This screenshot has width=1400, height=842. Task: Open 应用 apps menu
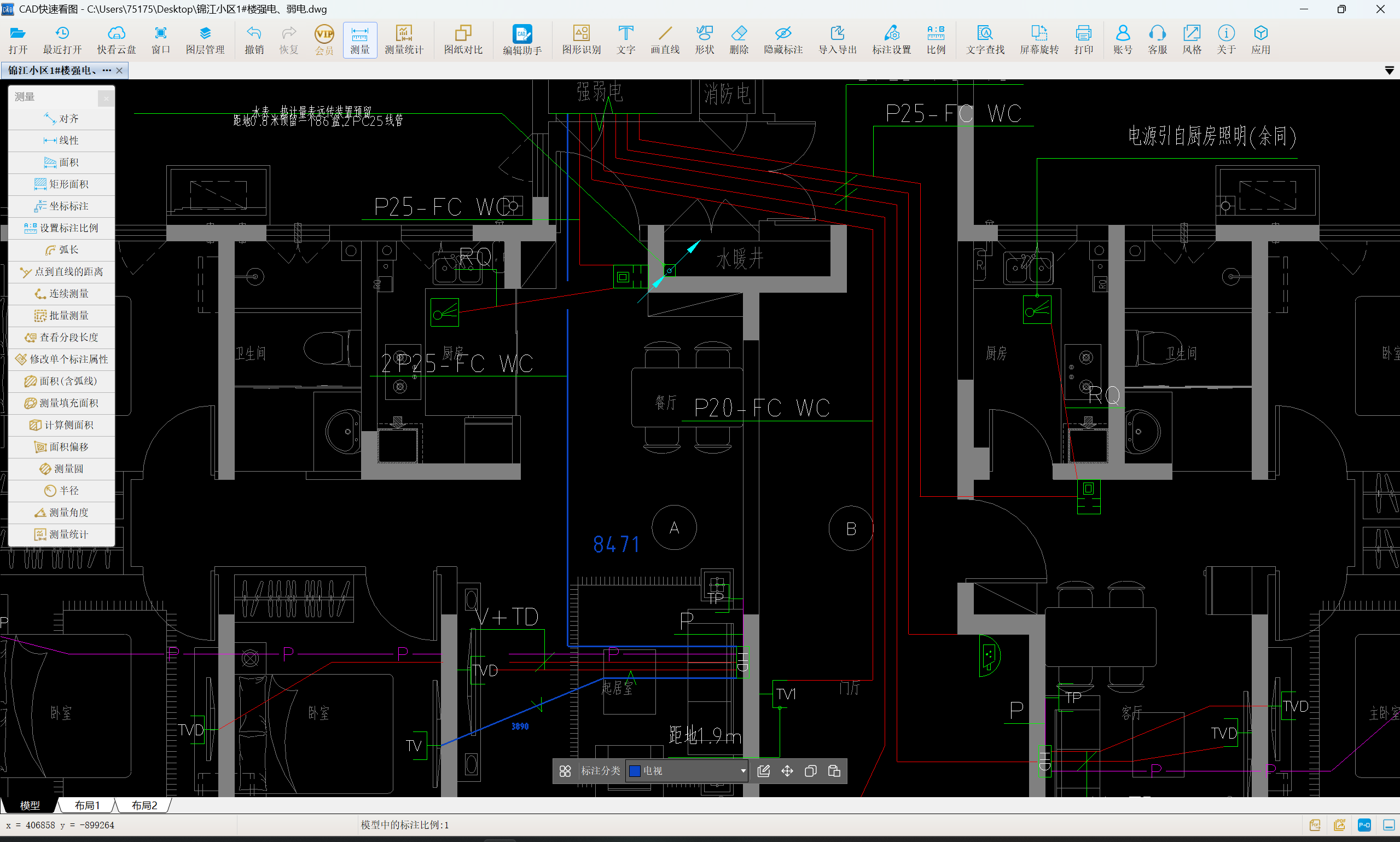[1261, 40]
